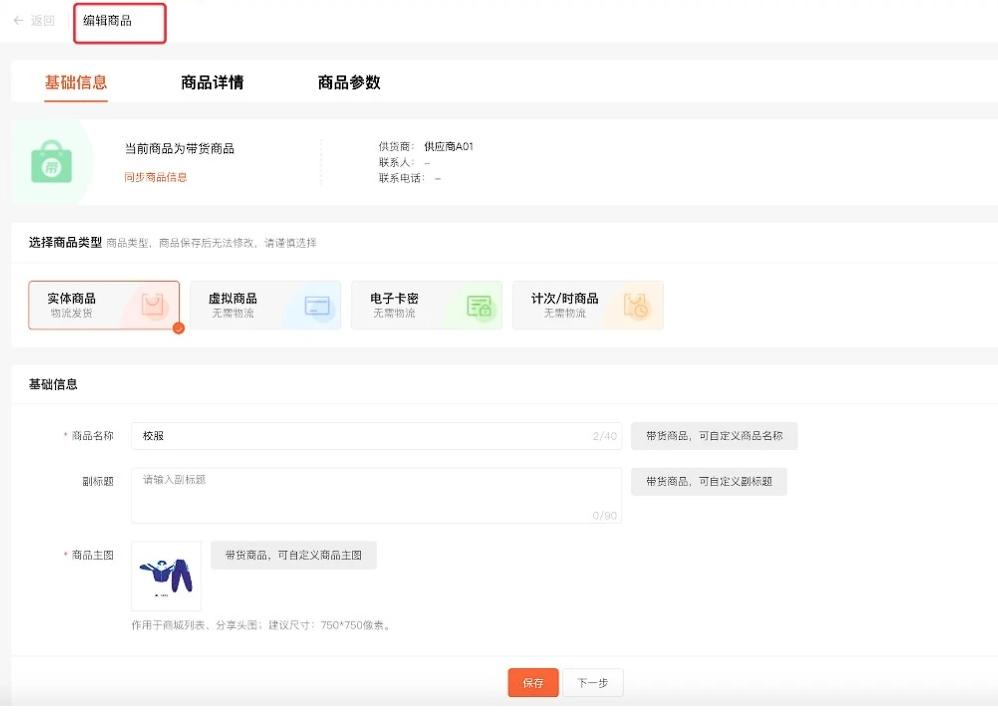Click the 联系人 label
998x716 pixels.
coord(397,162)
